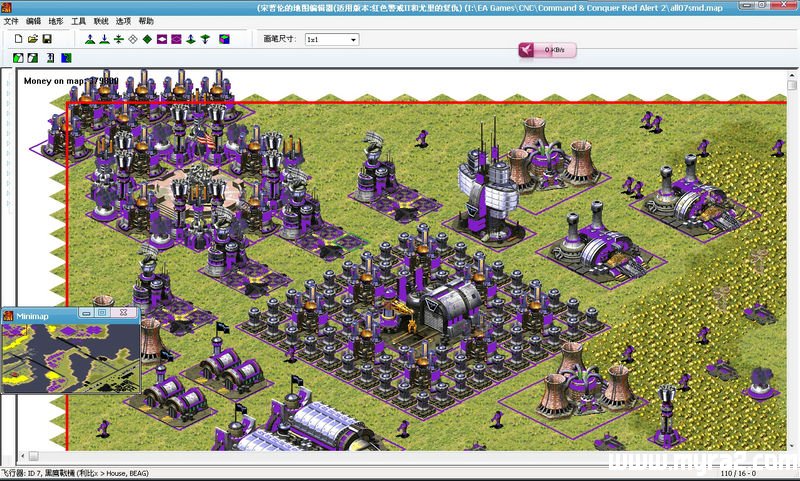Open the 选项 (Options) menu

pos(123,21)
